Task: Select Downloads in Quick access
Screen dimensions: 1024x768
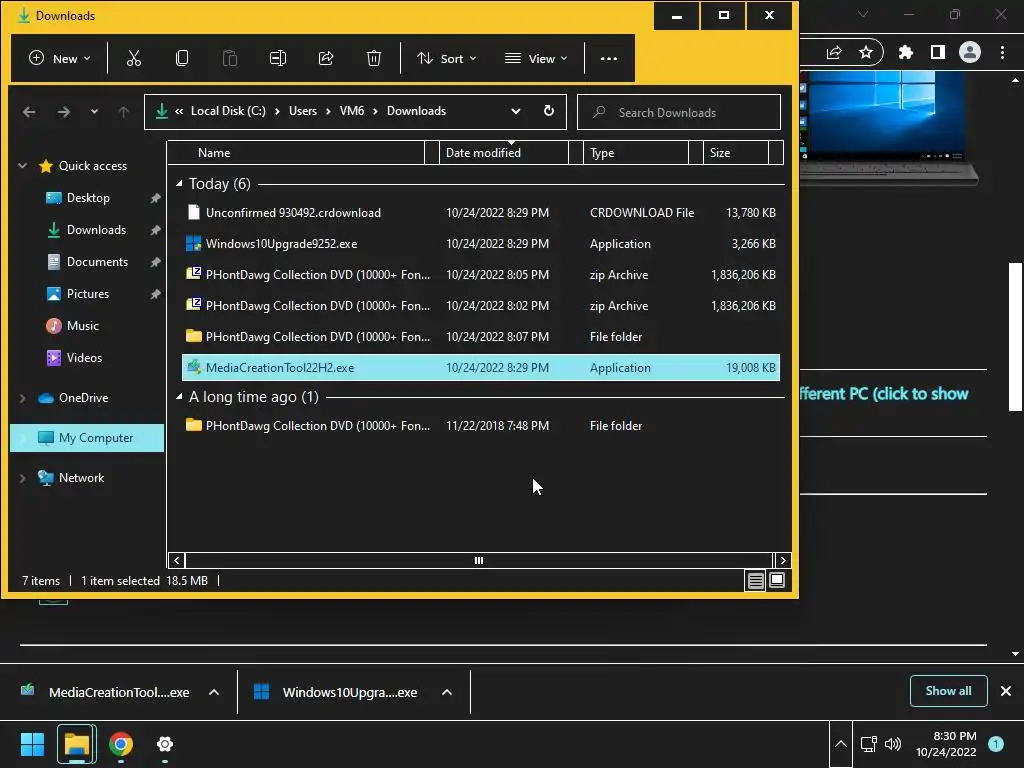Action: pos(96,230)
